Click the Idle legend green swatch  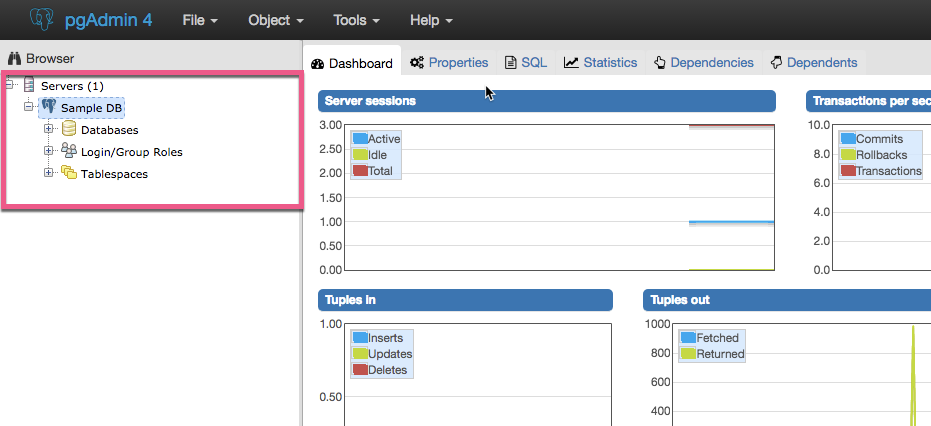(360, 154)
